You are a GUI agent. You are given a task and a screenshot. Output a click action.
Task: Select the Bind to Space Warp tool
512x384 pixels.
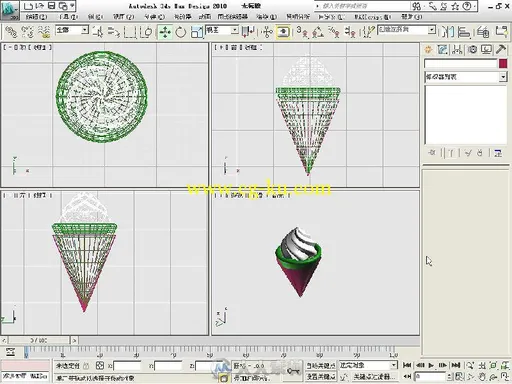point(44,32)
